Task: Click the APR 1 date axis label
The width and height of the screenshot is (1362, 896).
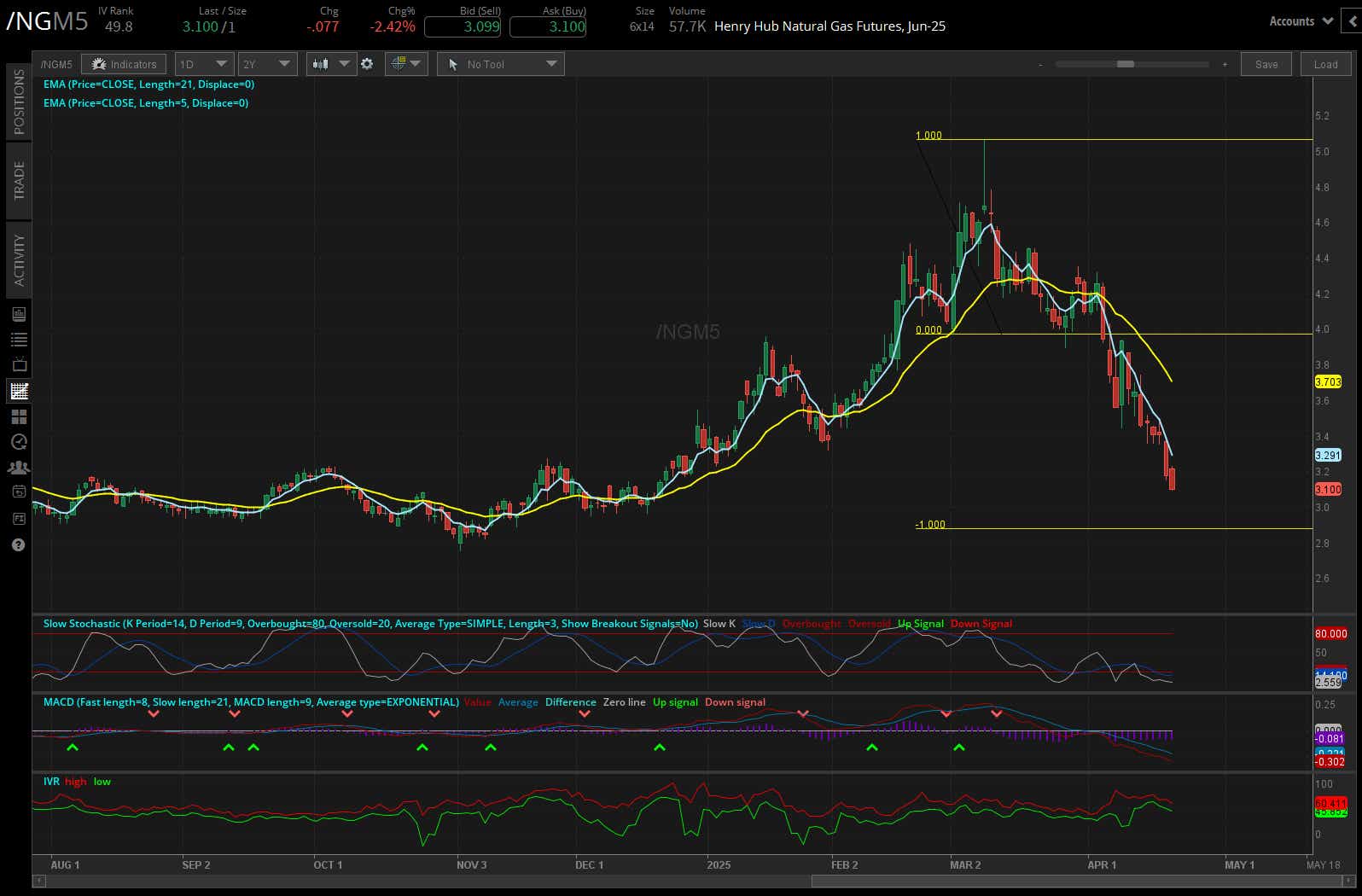Action: tap(1102, 864)
